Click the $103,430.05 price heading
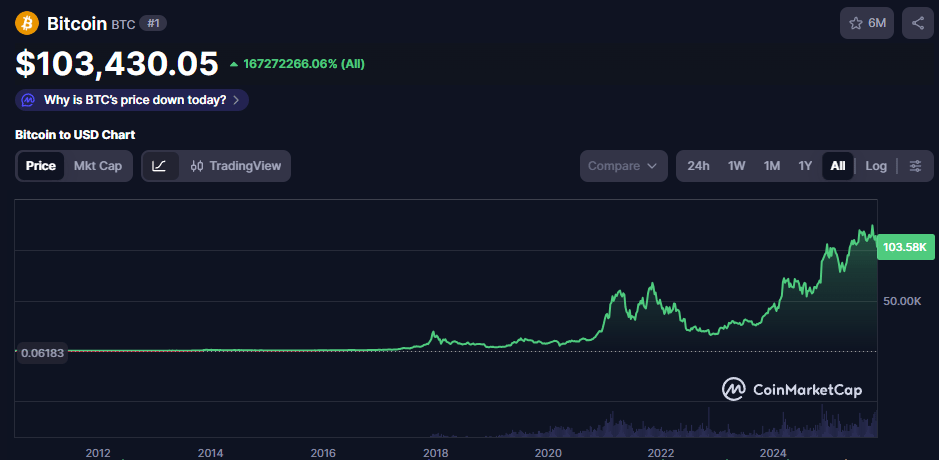The width and height of the screenshot is (939, 460). (x=117, y=63)
